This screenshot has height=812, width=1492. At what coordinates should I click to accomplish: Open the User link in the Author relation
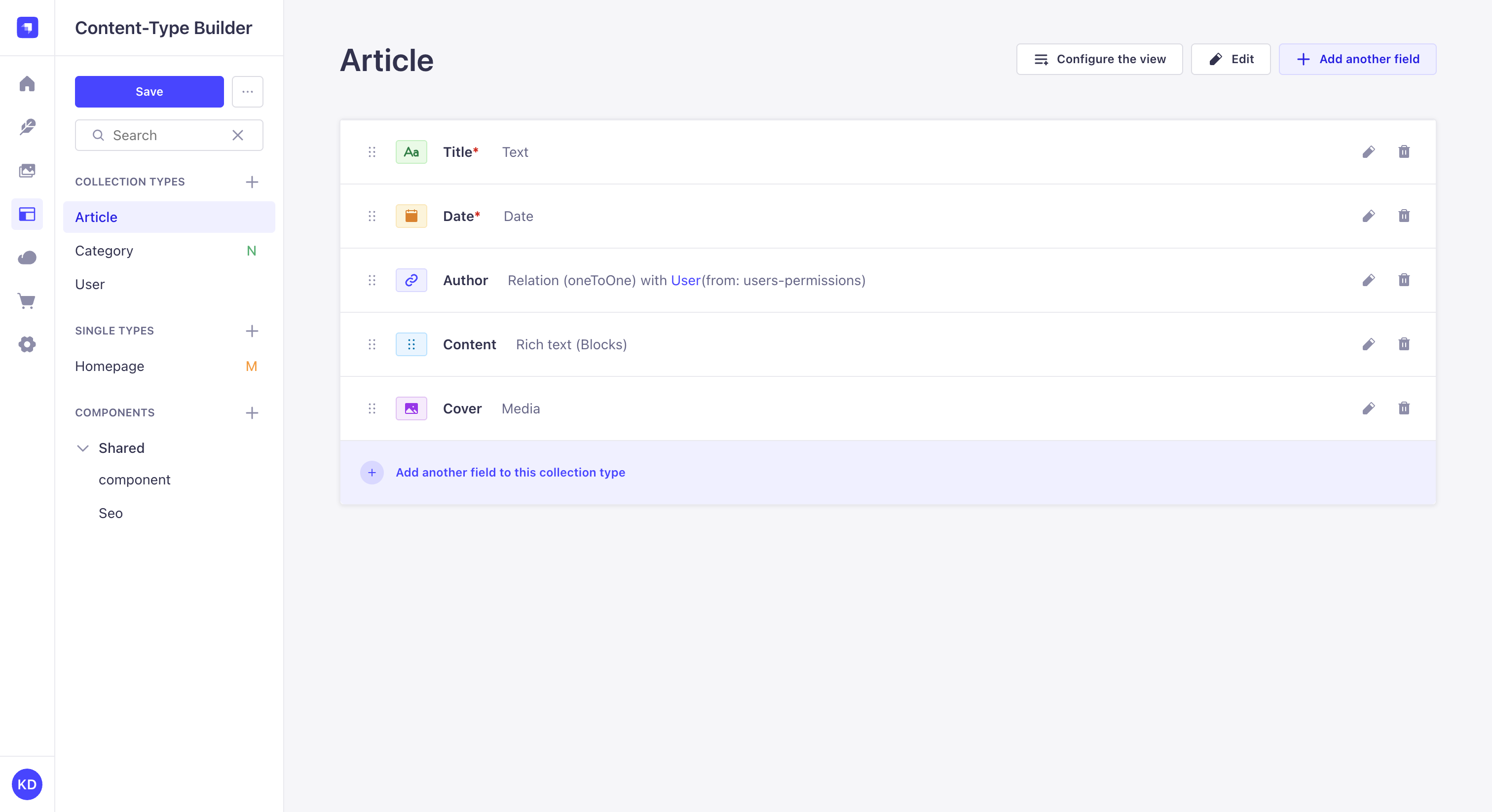pyautogui.click(x=686, y=280)
